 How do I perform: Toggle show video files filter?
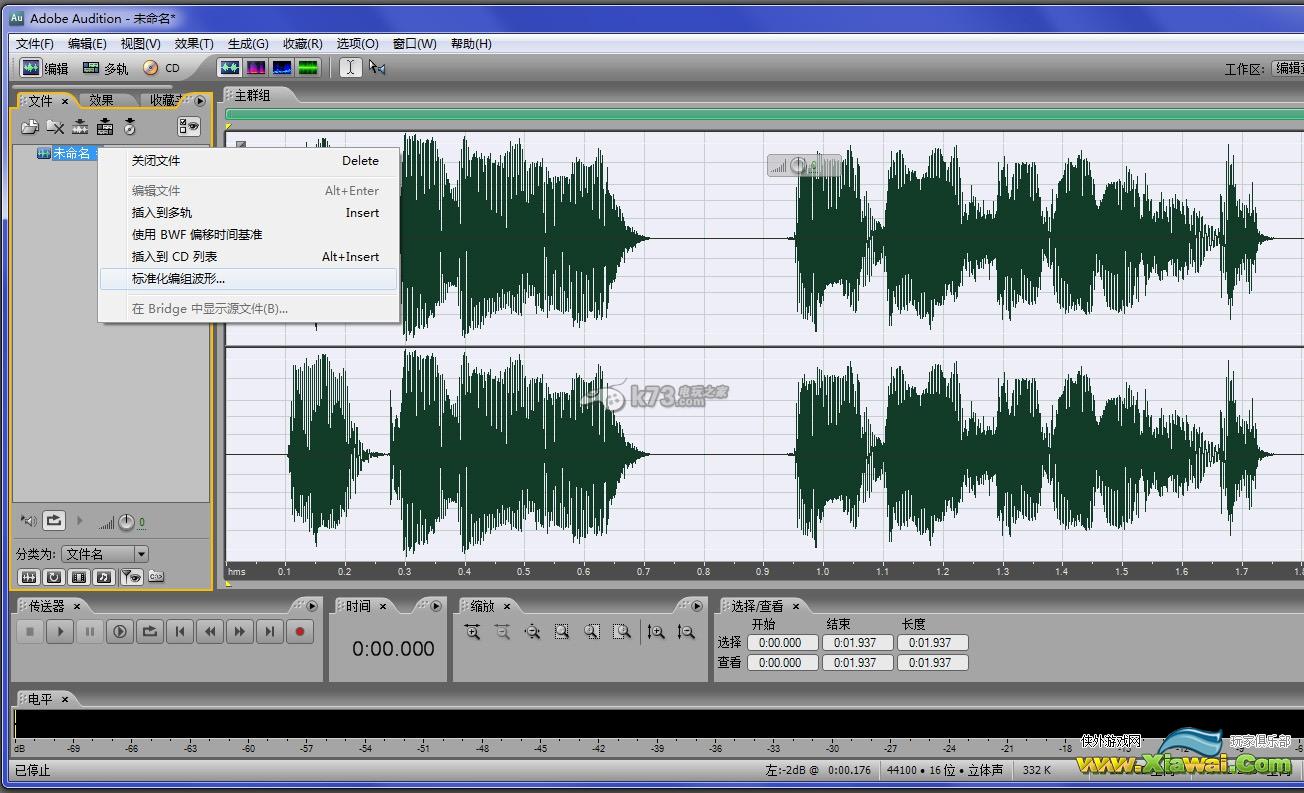click(79, 577)
